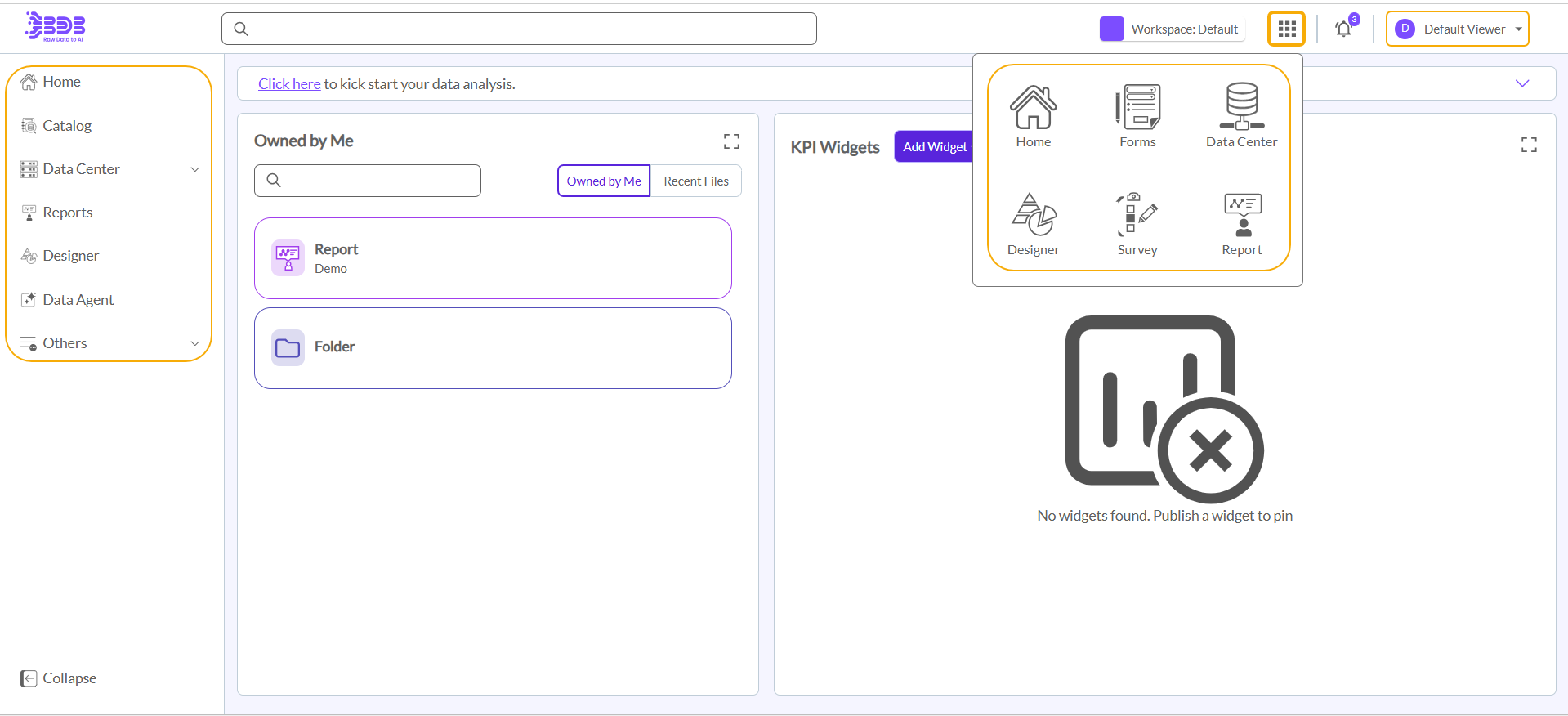Click the notifications bell icon
This screenshot has height=716, width=1568.
(x=1343, y=29)
